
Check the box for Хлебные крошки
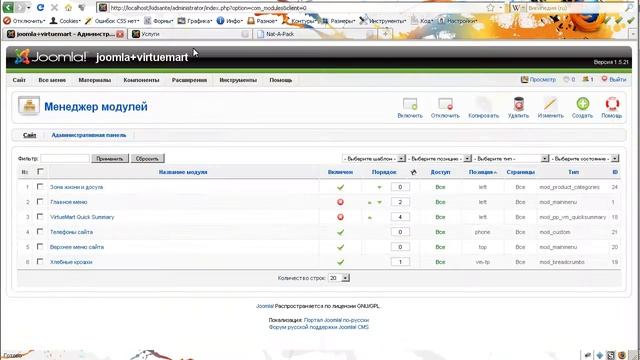click(40, 261)
